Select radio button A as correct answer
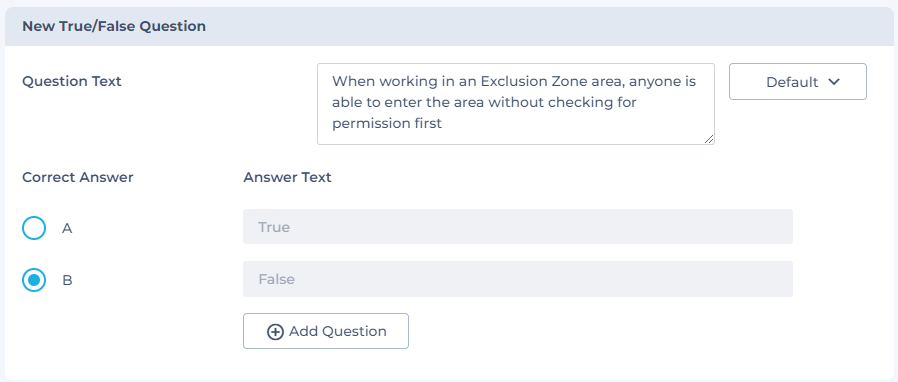The image size is (898, 382). 34,228
